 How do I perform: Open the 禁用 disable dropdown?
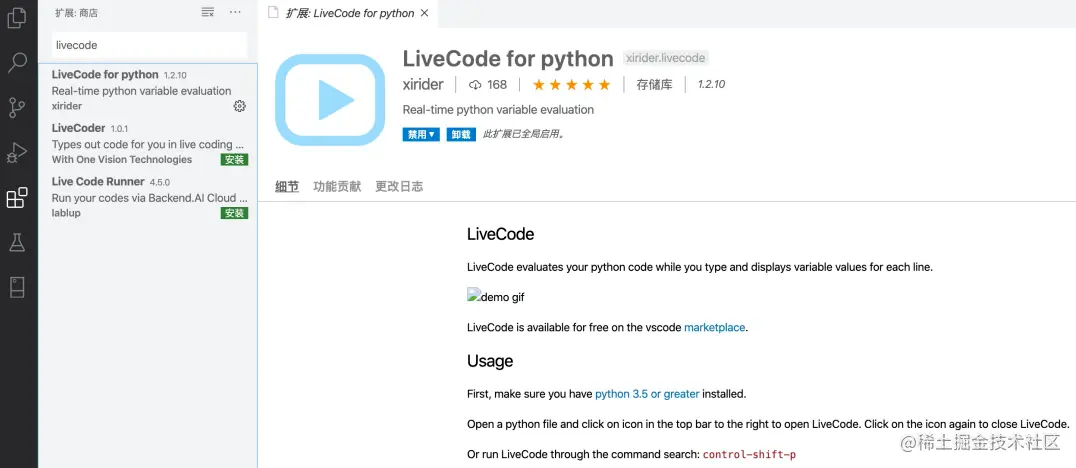pos(421,134)
